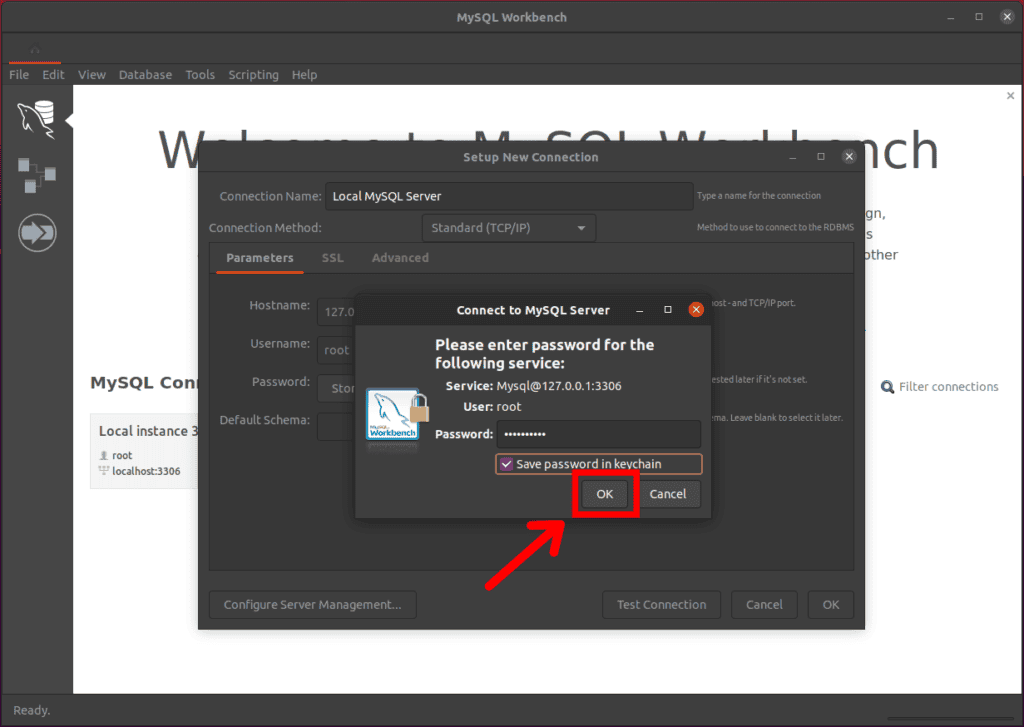This screenshot has width=1024, height=727.
Task: Click the Store password button in Setup window
Action: click(338, 388)
